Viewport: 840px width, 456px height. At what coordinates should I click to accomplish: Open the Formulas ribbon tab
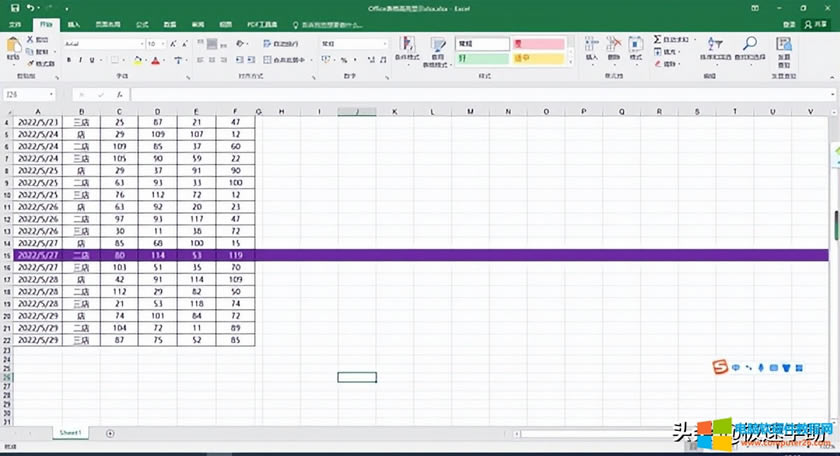pyautogui.click(x=142, y=23)
